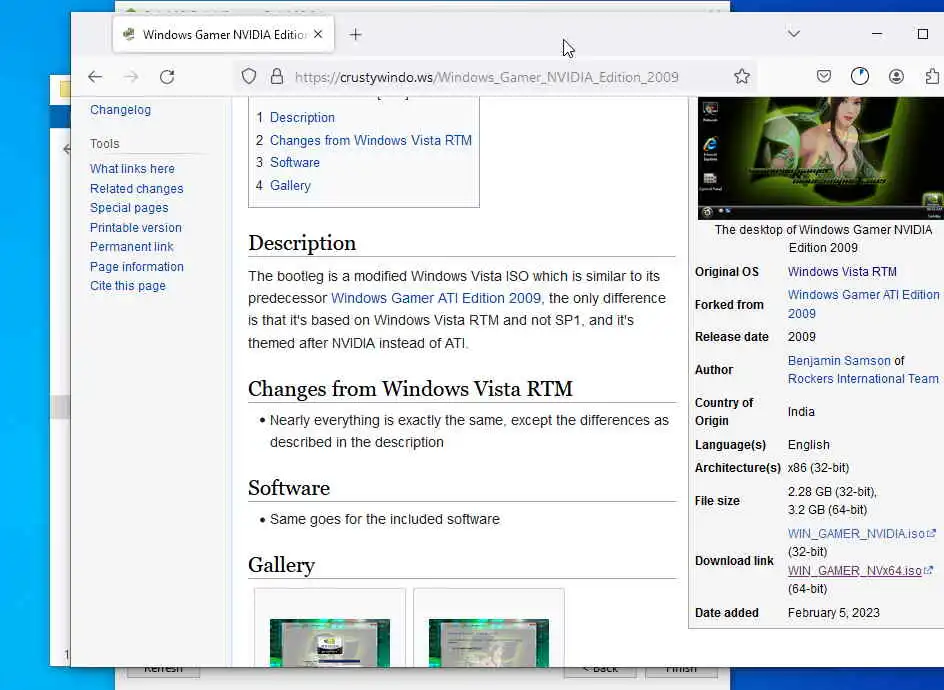Open a new tab with the plus button
Image resolution: width=944 pixels, height=690 pixels.
[355, 35]
